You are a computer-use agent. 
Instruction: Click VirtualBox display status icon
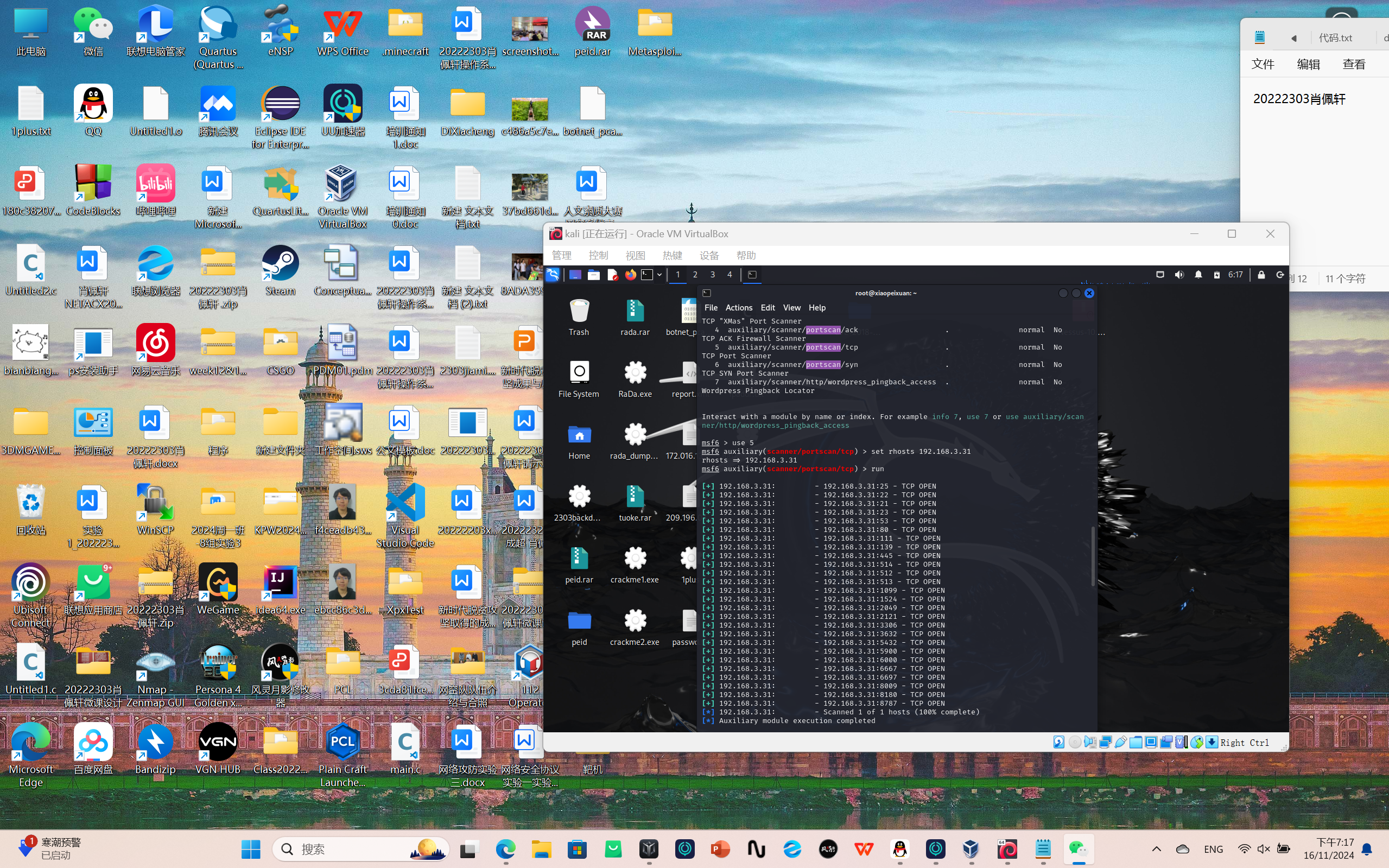coord(1151,742)
